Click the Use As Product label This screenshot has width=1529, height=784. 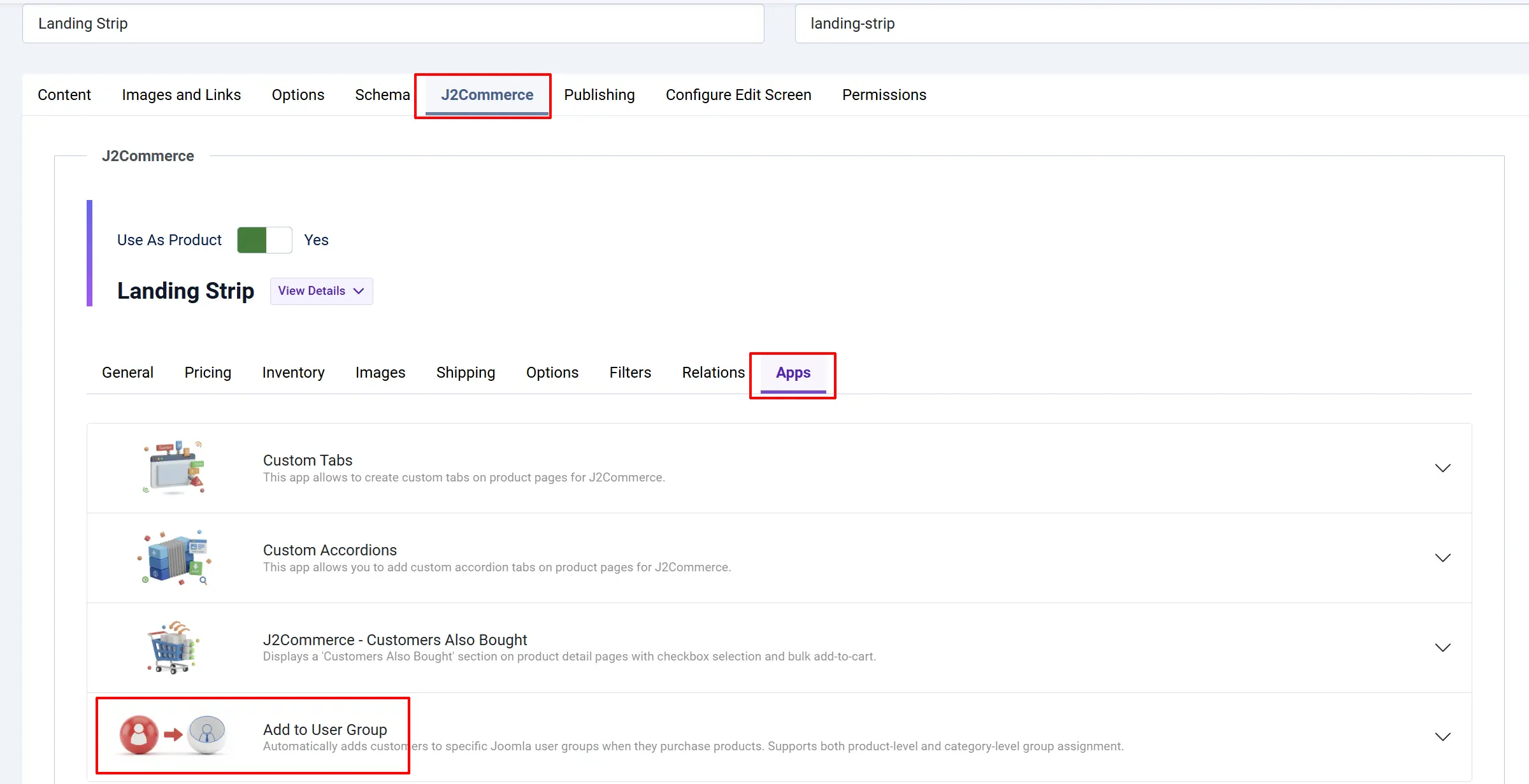point(169,240)
